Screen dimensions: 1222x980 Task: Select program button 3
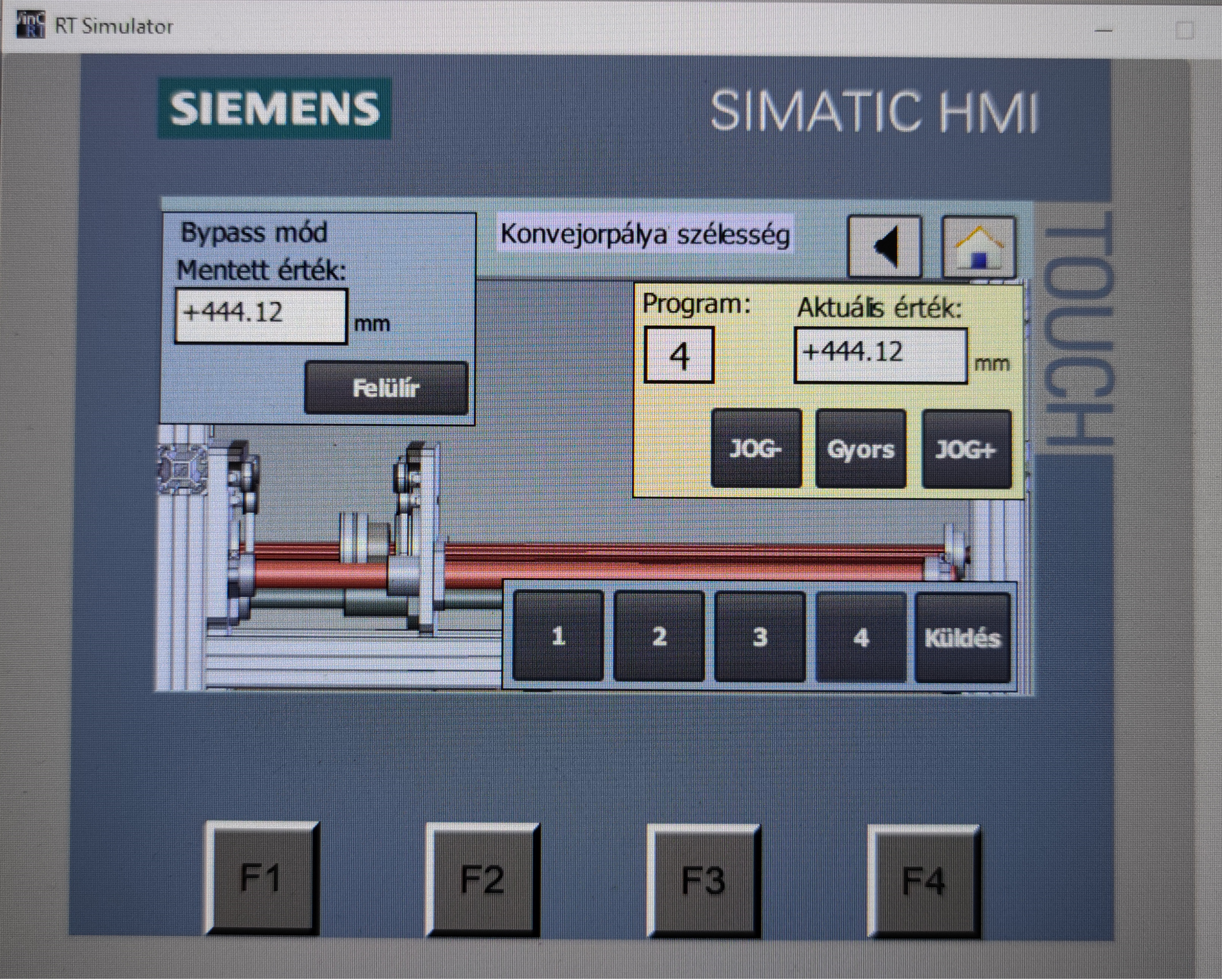tap(760, 637)
